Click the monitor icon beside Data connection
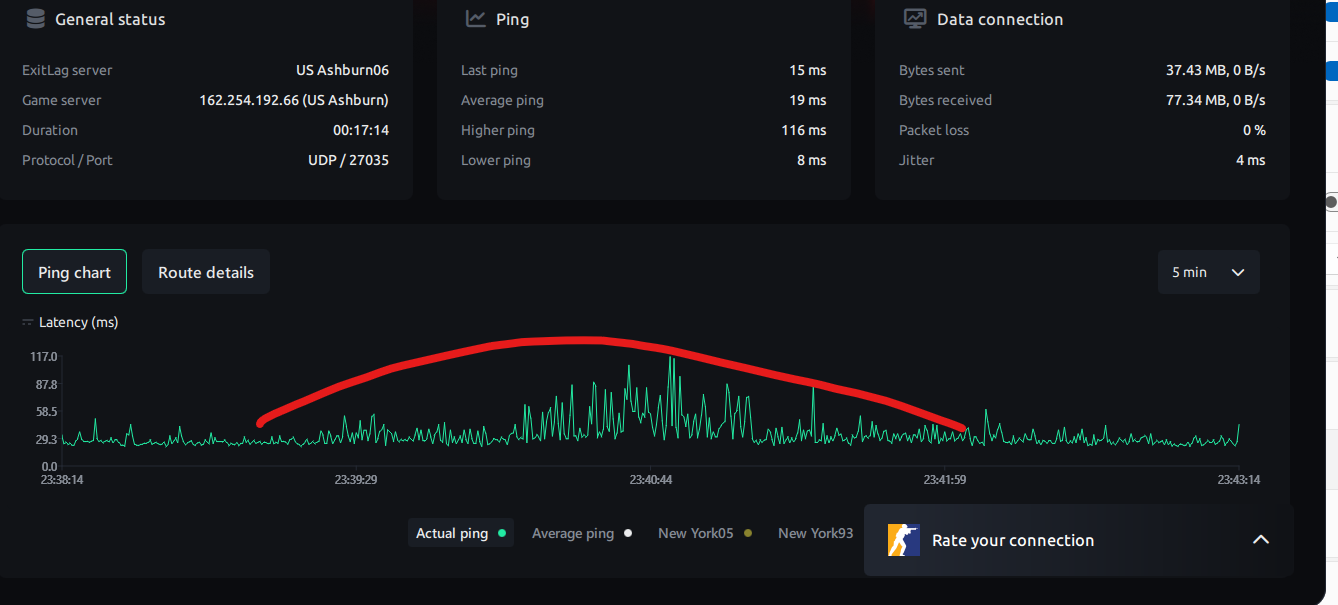 [914, 18]
